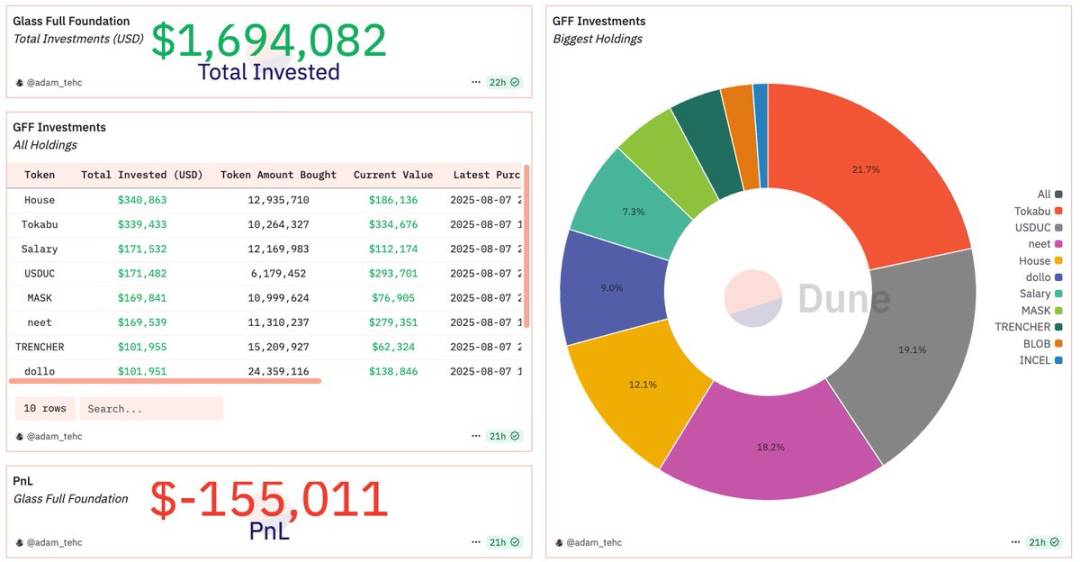Open three-dot menu on Total Investments panel
Screen dimensions: 1080x562
click(x=476, y=82)
